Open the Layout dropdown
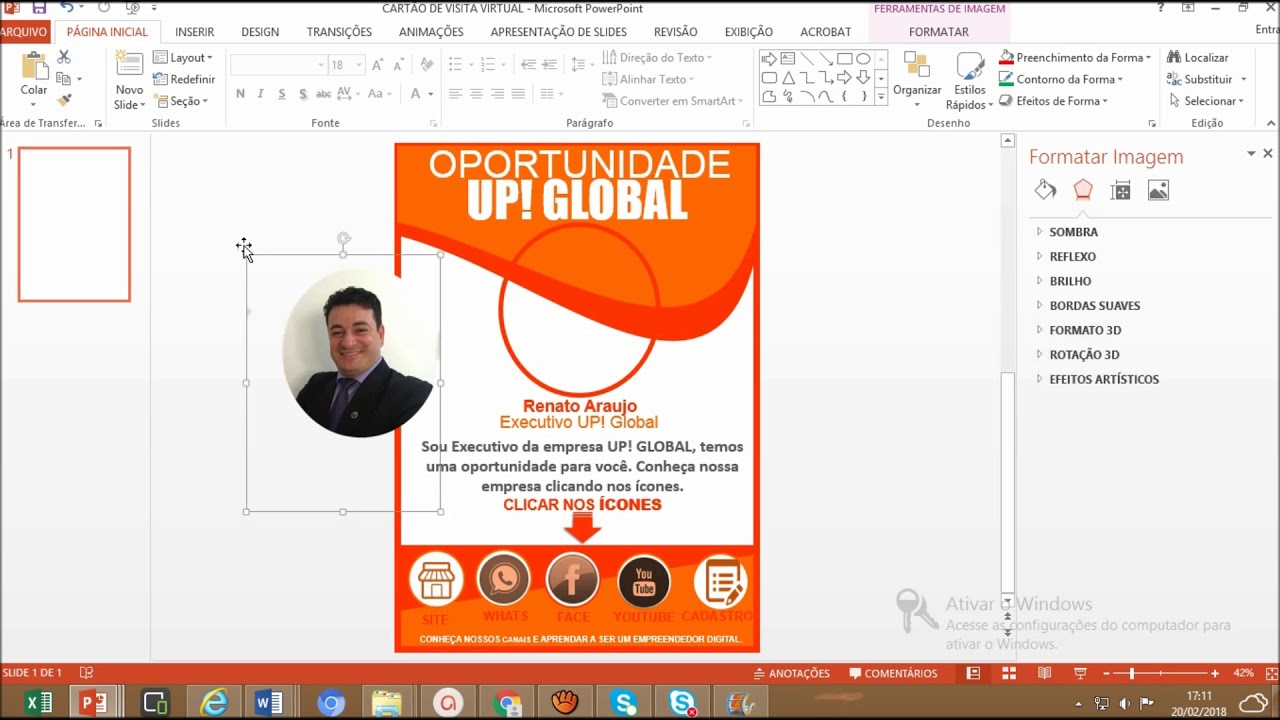This screenshot has width=1280, height=720. click(x=183, y=58)
